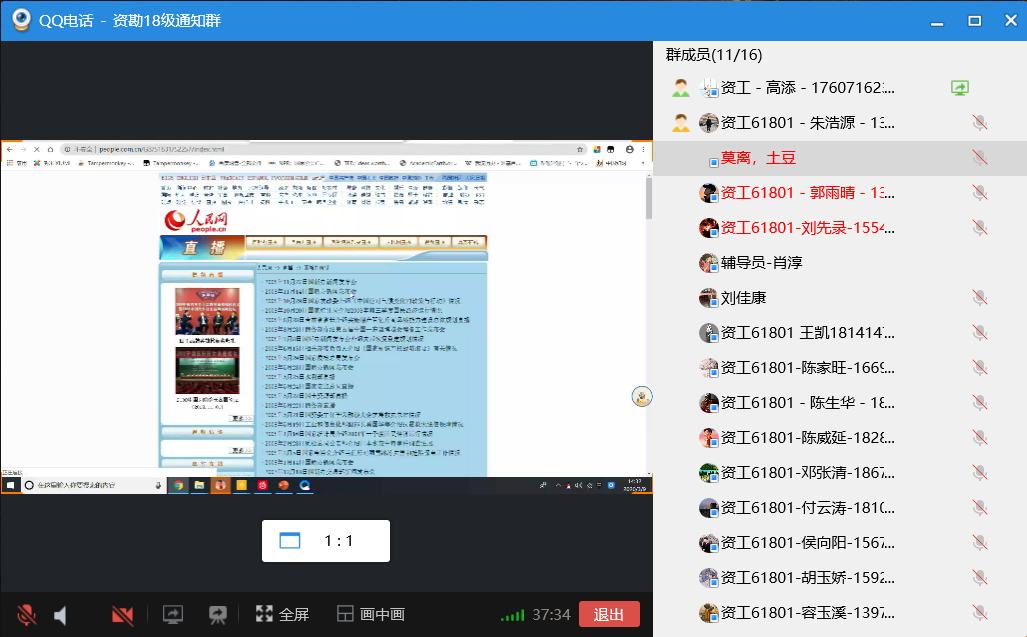The height and width of the screenshot is (637, 1027).
Task: Click the demonstration projector icon in the toolbar
Action: (218, 615)
